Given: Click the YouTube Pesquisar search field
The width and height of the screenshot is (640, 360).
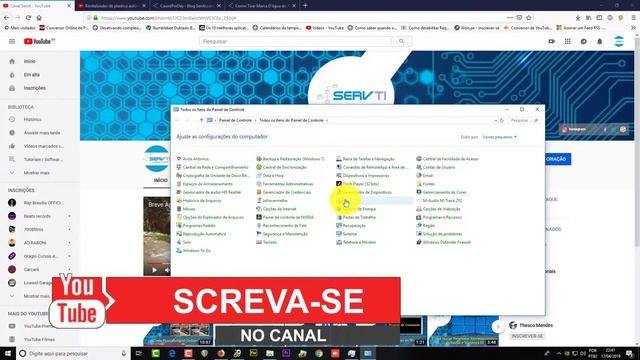Looking at the screenshot, I should click(x=295, y=41).
